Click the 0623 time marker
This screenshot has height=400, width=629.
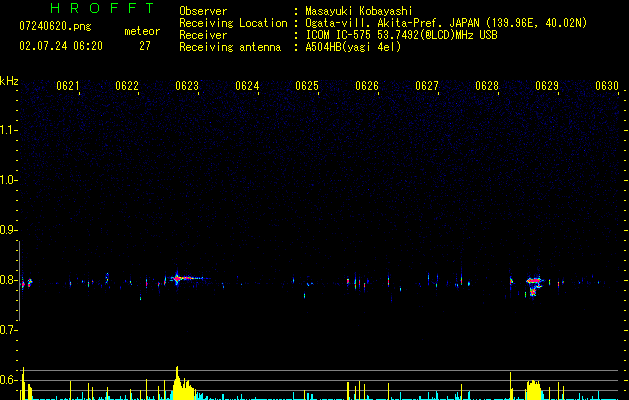[x=187, y=85]
